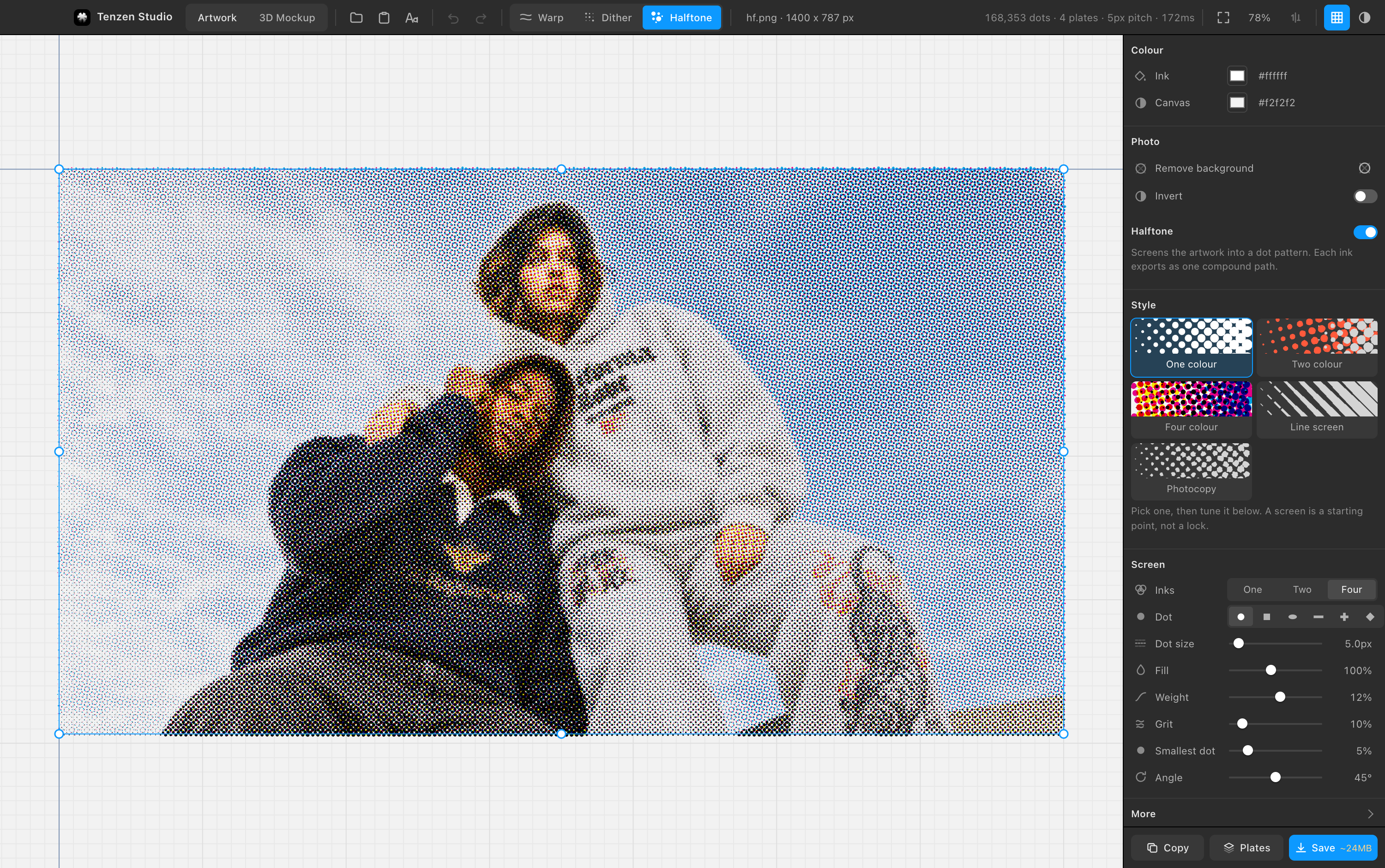Image resolution: width=1385 pixels, height=868 pixels.
Task: Switch the light/dark theme icon
Action: click(1365, 18)
